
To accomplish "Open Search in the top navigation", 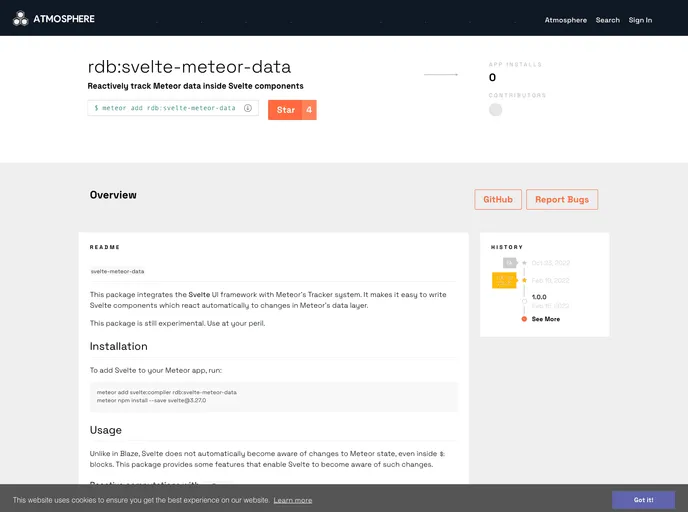I will (608, 20).
